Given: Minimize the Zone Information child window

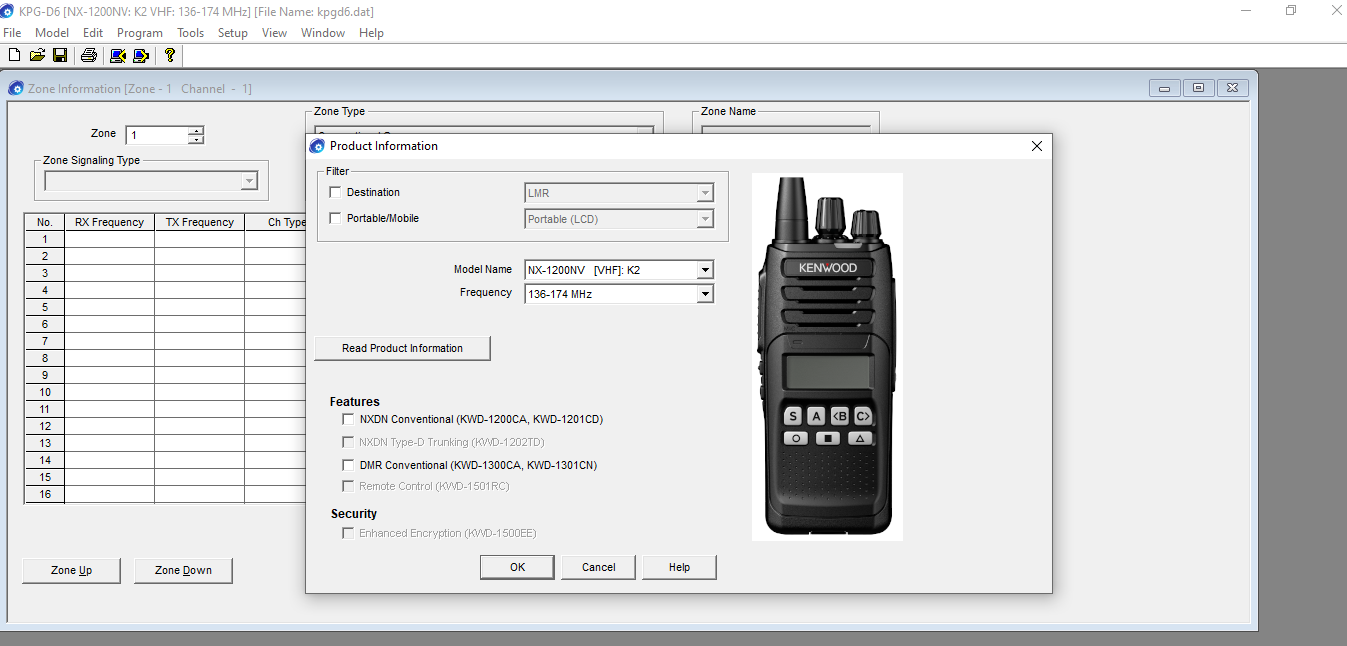Looking at the screenshot, I should click(1164, 88).
